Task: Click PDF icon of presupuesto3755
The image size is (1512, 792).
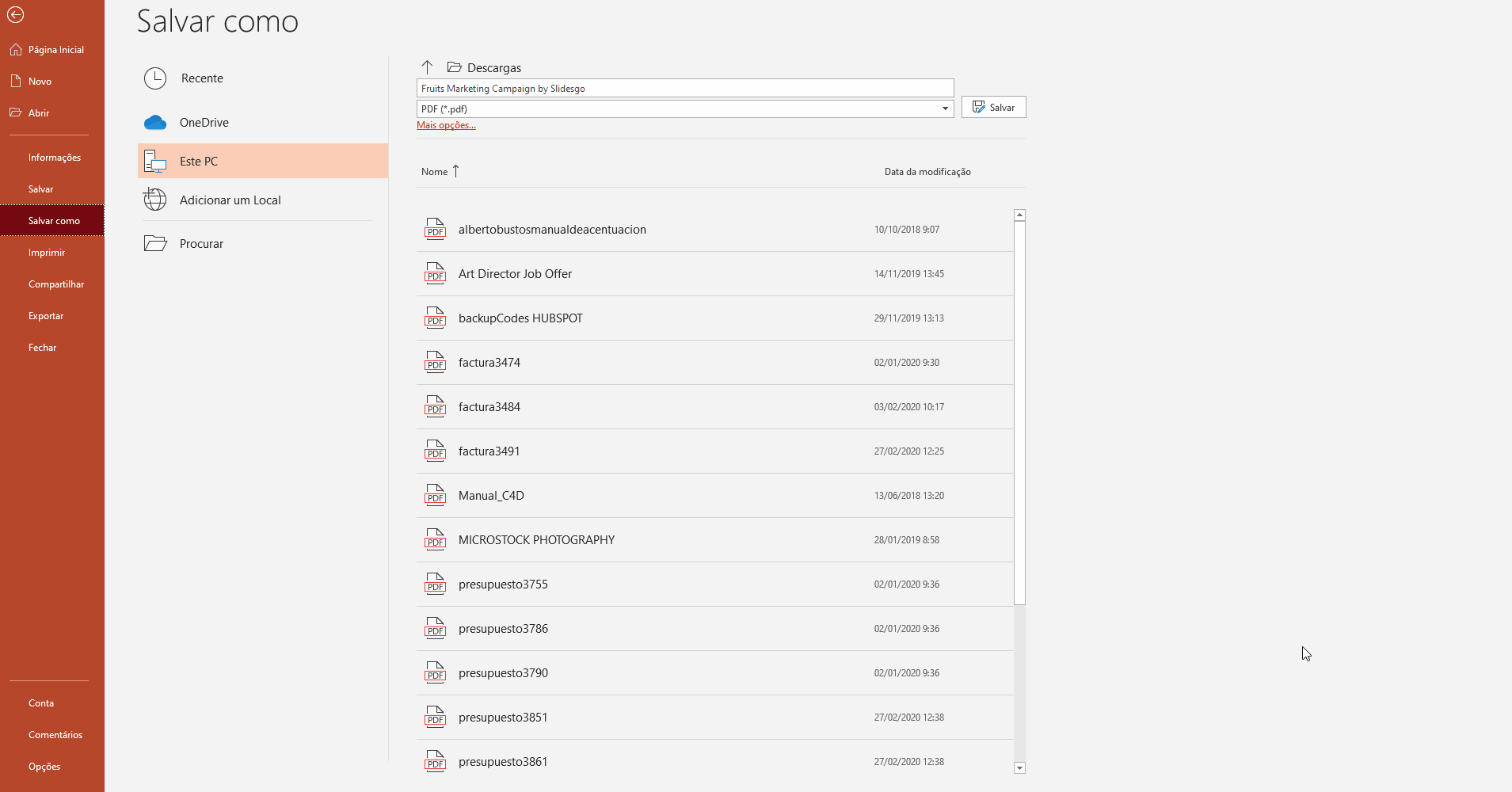Action: pos(435,584)
